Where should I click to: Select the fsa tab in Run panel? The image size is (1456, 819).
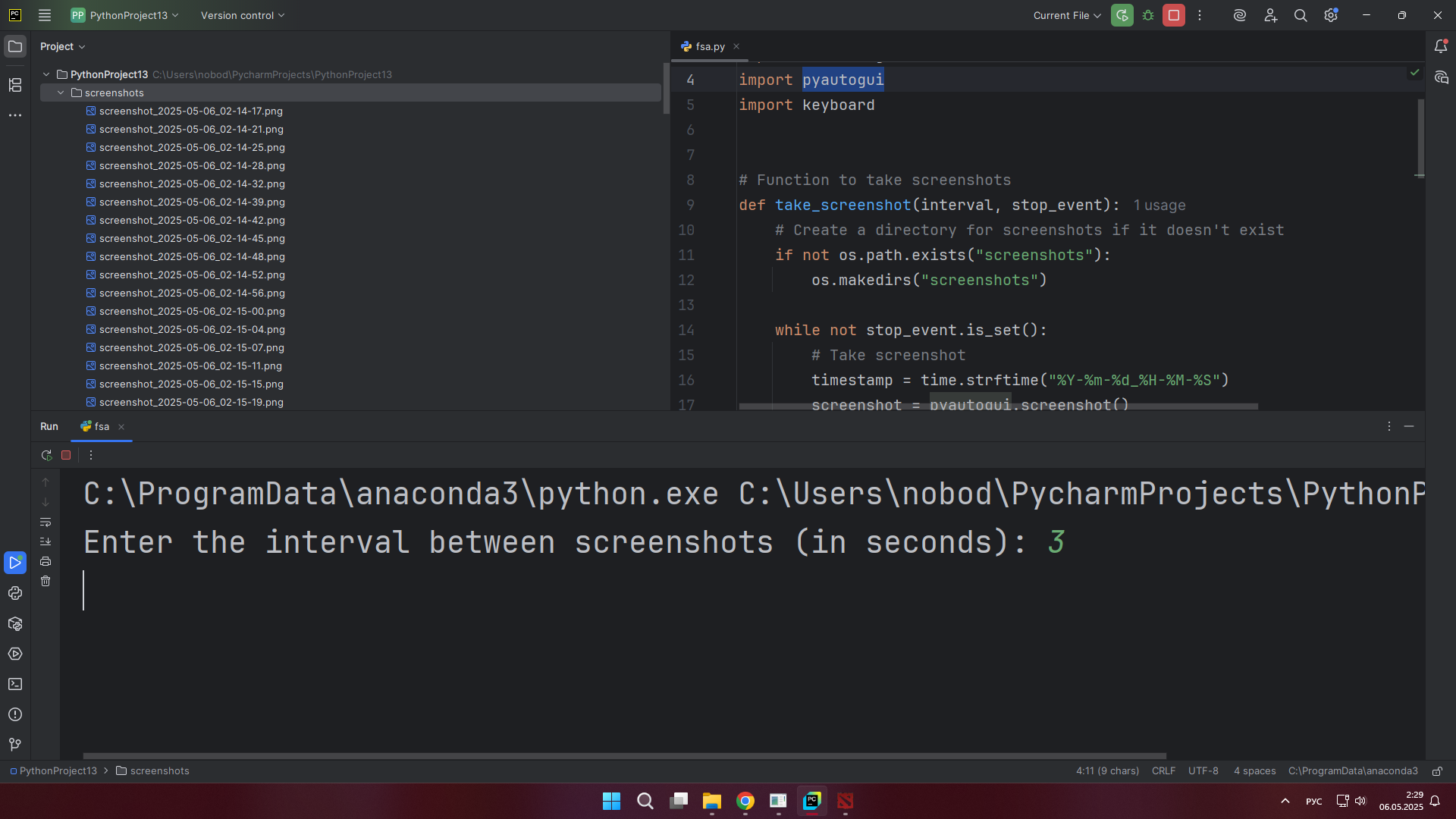tap(102, 426)
